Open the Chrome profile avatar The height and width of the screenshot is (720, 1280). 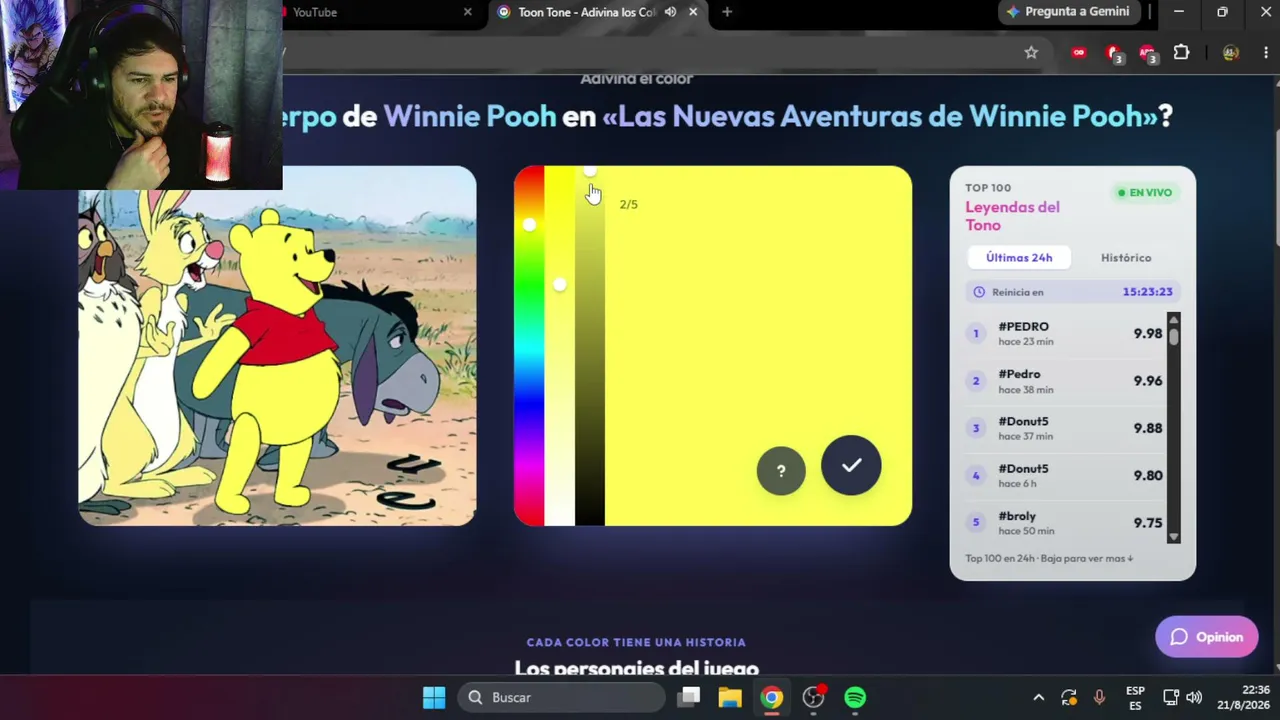click(1231, 53)
